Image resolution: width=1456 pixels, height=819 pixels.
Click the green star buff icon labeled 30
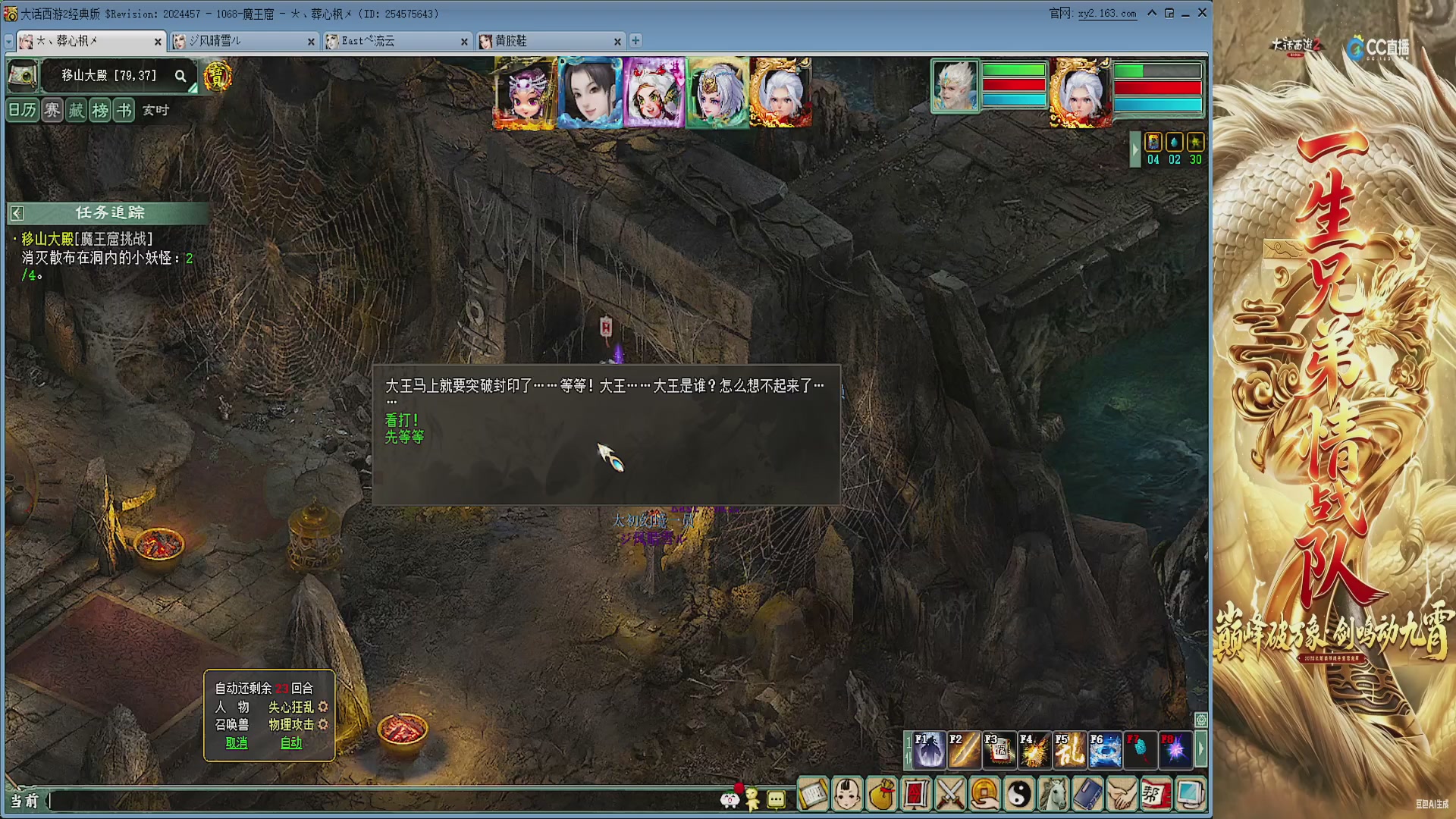[1196, 143]
